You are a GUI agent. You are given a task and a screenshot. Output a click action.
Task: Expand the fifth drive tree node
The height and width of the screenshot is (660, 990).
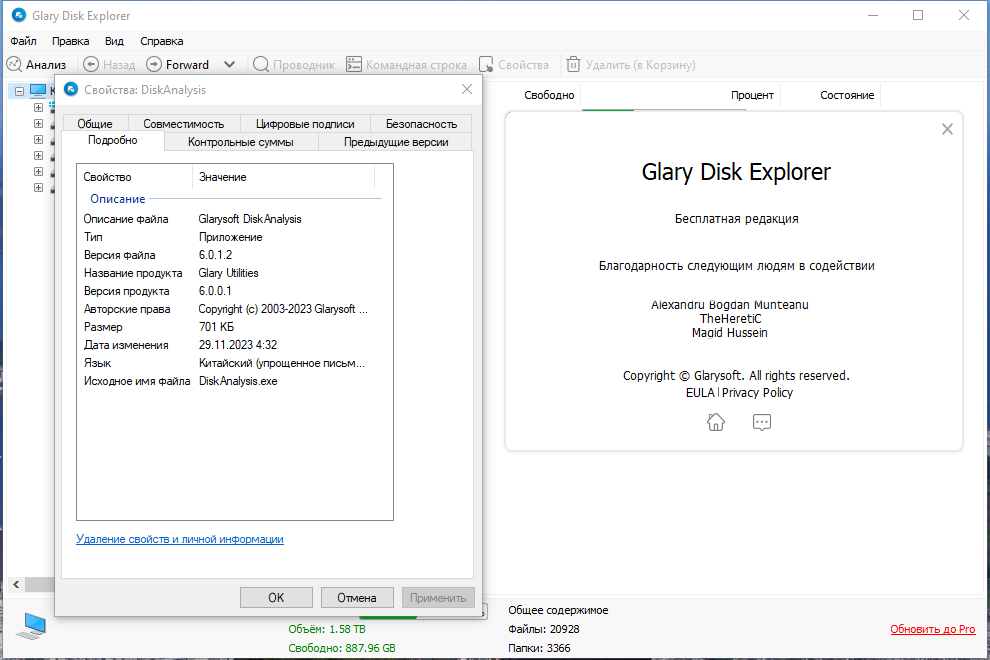pyautogui.click(x=39, y=172)
